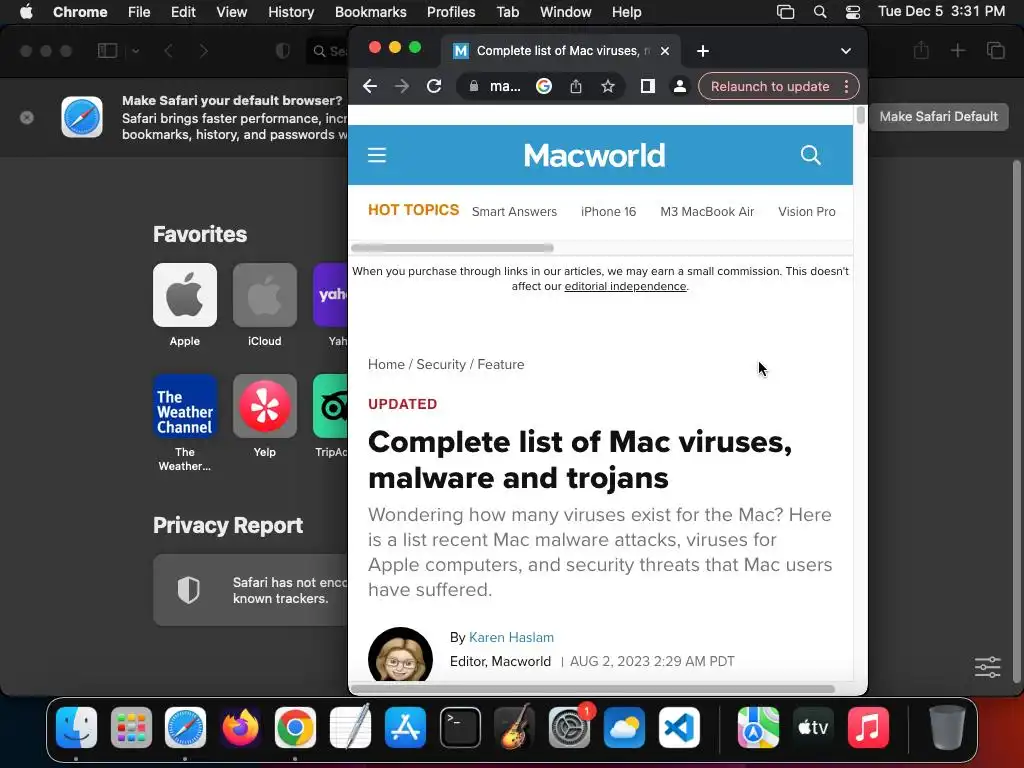This screenshot has width=1024, height=768.
Task: Open Apple favorite in Safari
Action: pyautogui.click(x=185, y=295)
